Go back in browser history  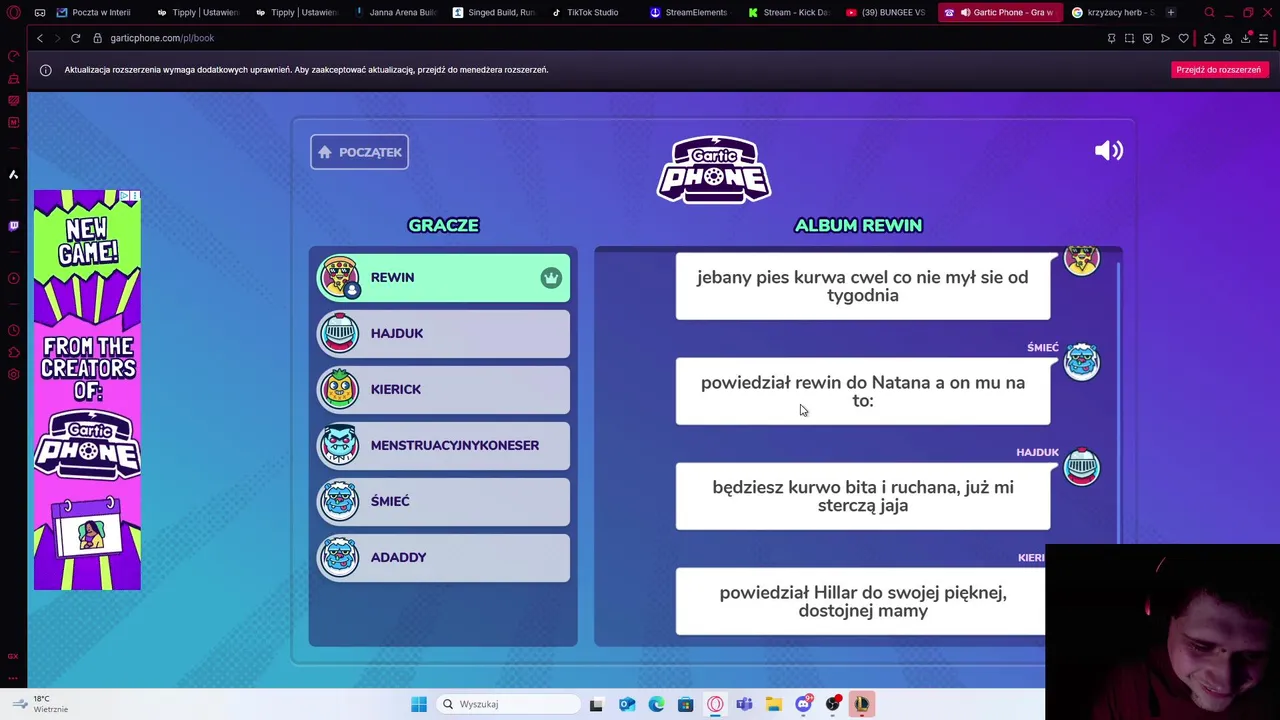pos(40,38)
